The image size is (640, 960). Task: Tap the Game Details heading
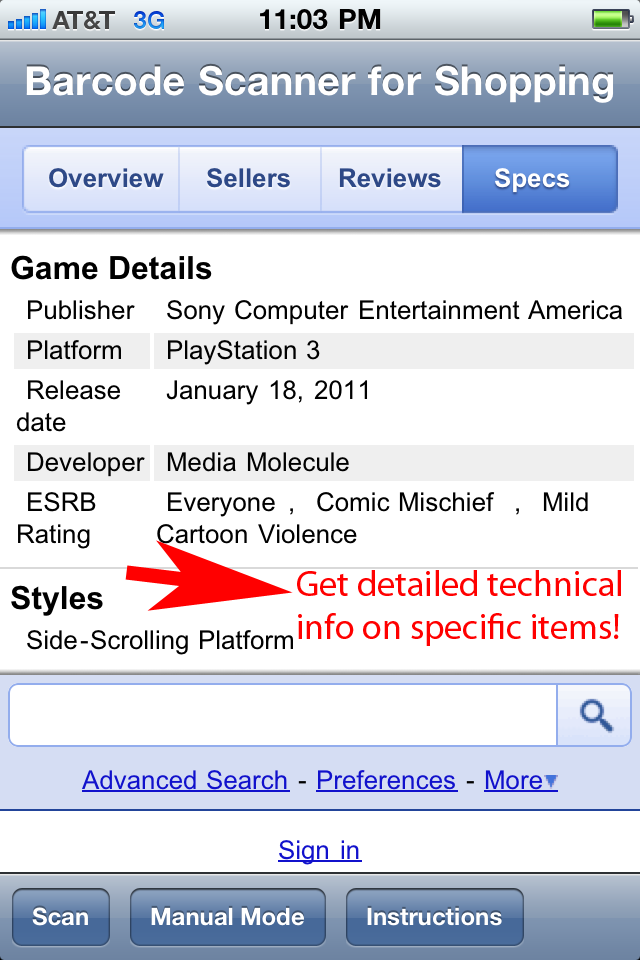pyautogui.click(x=111, y=269)
